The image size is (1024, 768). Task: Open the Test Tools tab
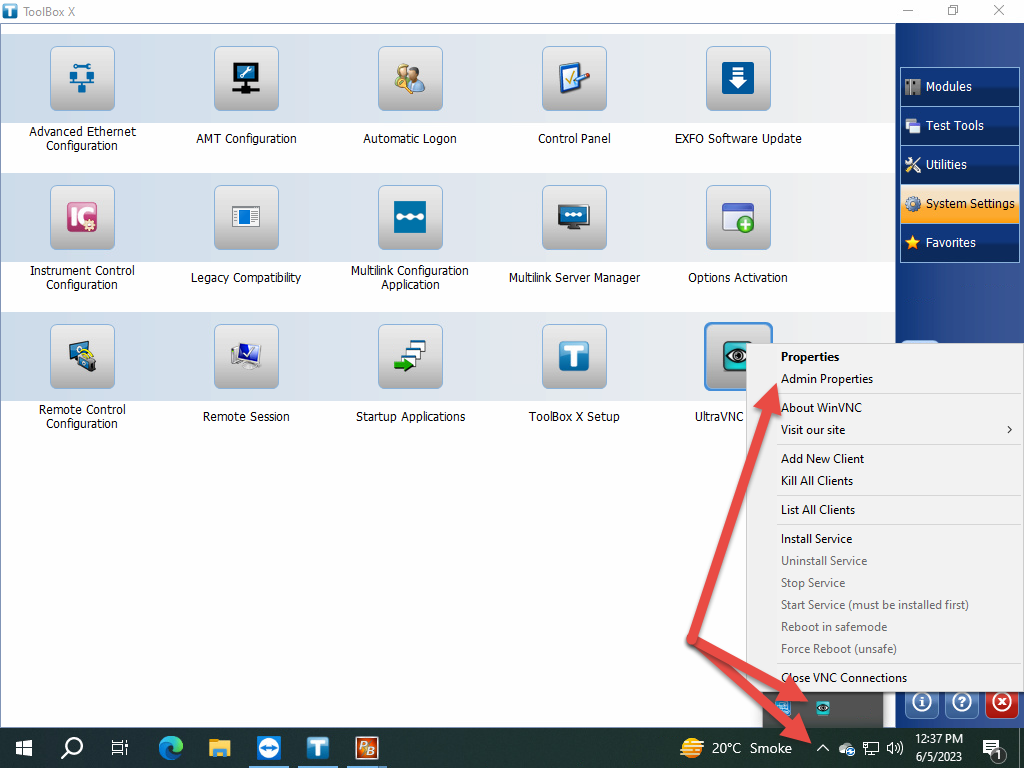click(x=959, y=125)
